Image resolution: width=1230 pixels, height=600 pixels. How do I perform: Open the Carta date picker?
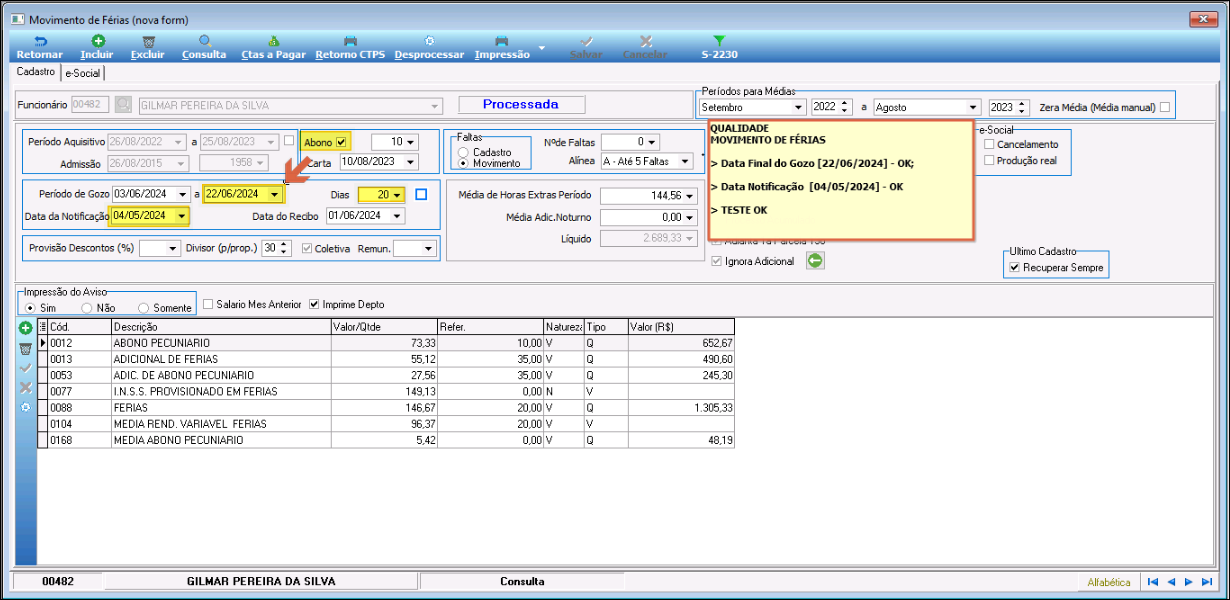(x=408, y=161)
